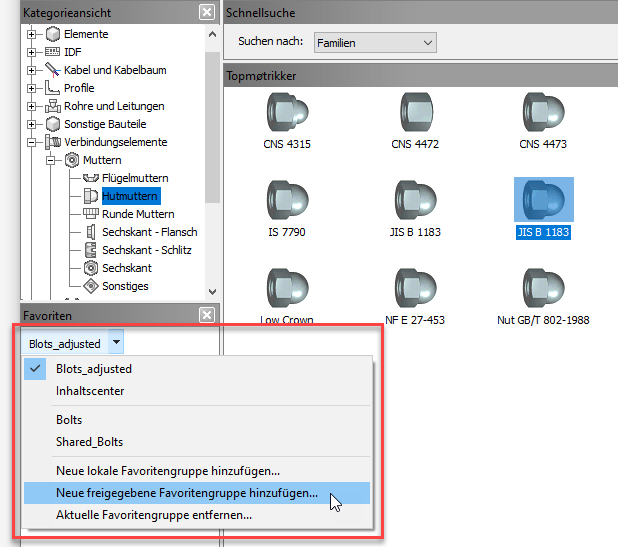Click scroll up arrow in category tree
The image size is (618, 547).
pos(212,34)
